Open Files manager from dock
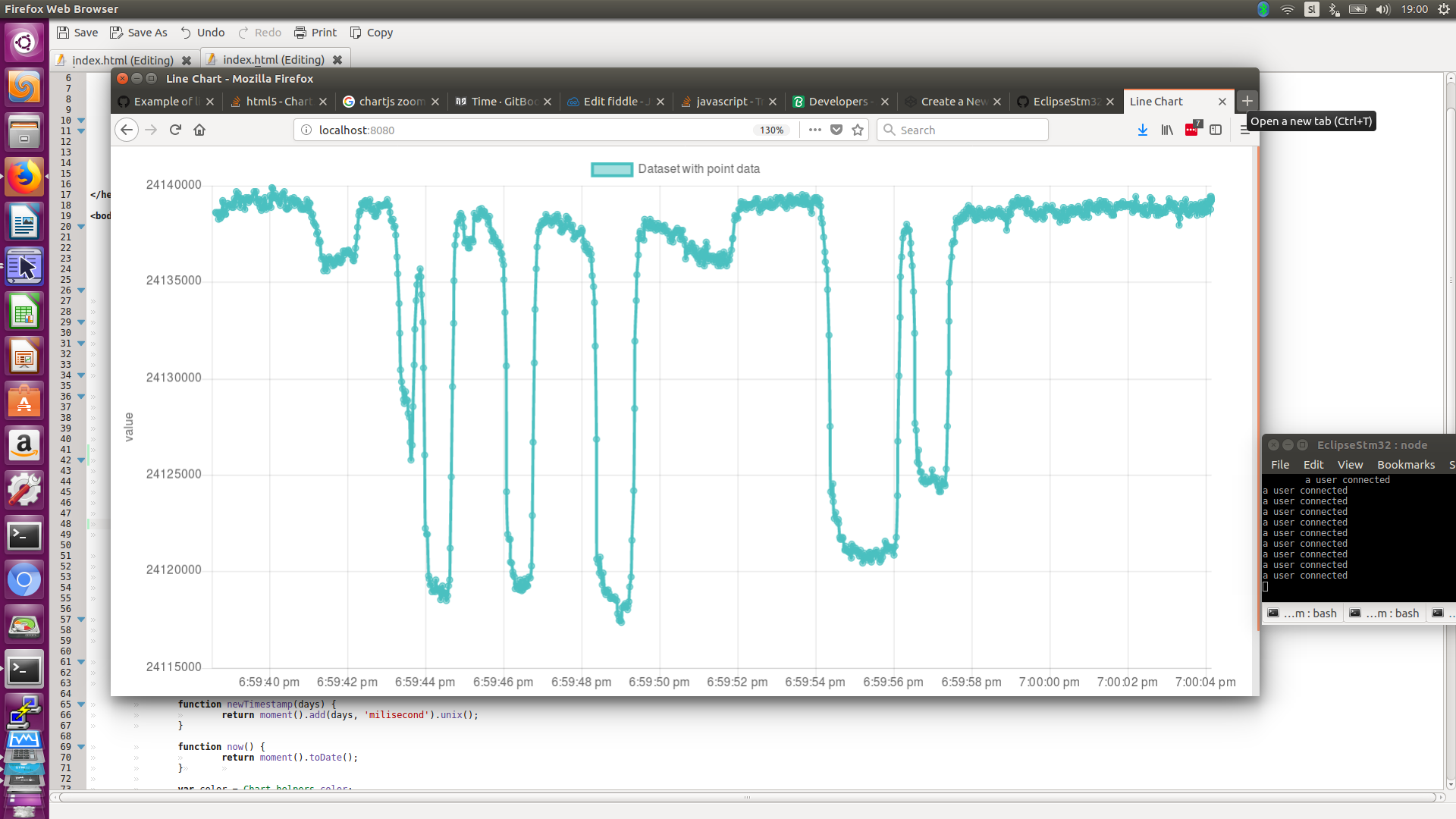 pyautogui.click(x=24, y=132)
